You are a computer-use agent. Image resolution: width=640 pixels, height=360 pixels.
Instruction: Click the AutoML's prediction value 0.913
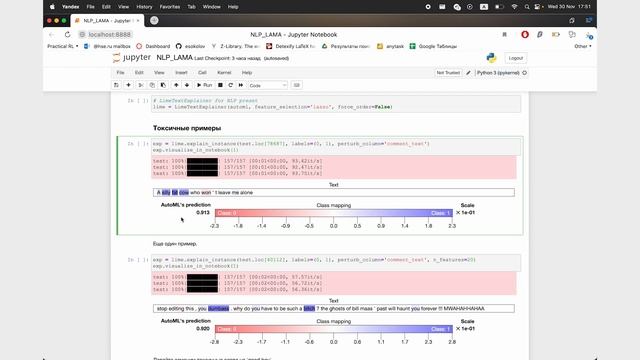click(203, 212)
